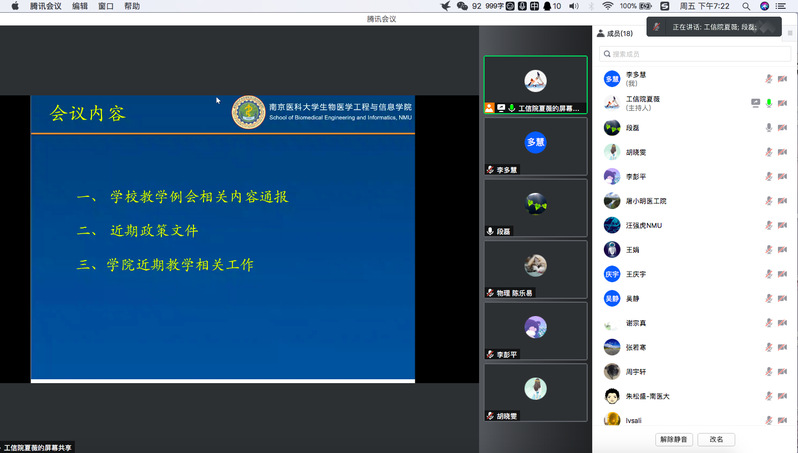Viewport: 798px width, 453px height.
Task: Click the 成员(18) people icon in panel header
Action: [600, 33]
